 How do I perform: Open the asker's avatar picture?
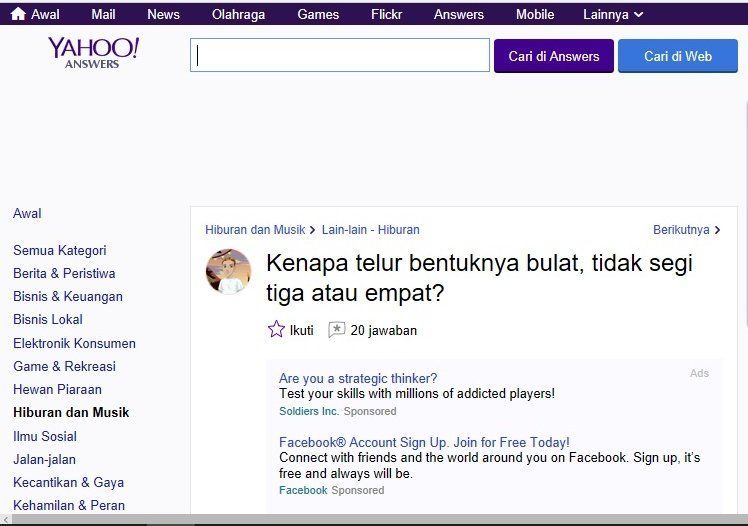228,271
